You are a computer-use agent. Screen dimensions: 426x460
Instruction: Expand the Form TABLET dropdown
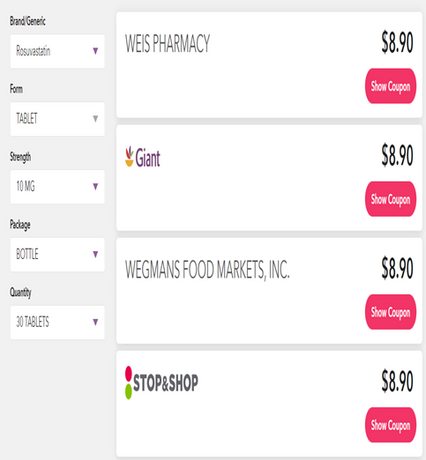[57, 119]
